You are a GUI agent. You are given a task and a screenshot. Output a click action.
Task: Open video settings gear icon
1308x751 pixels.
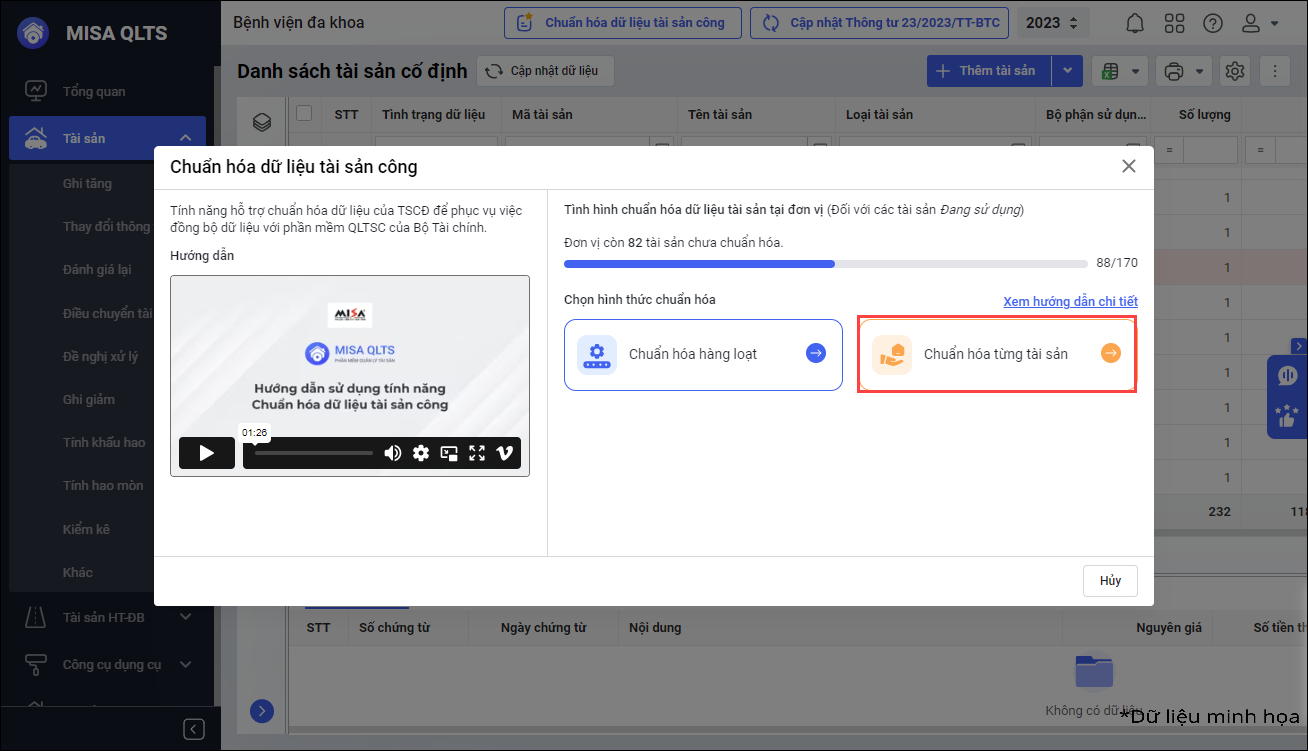pyautogui.click(x=421, y=453)
